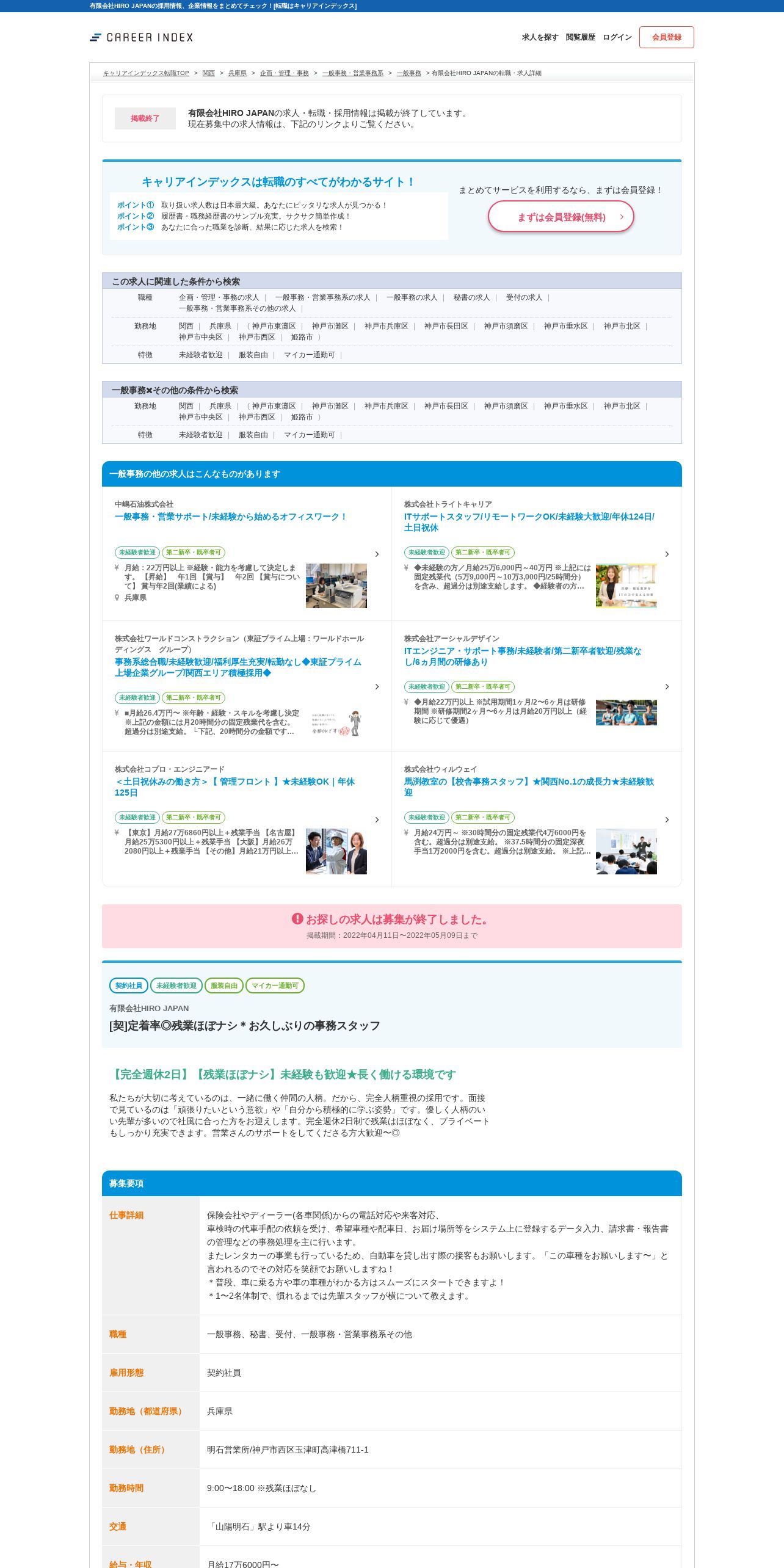Click the まずは会員登録(無料) button

(561, 217)
